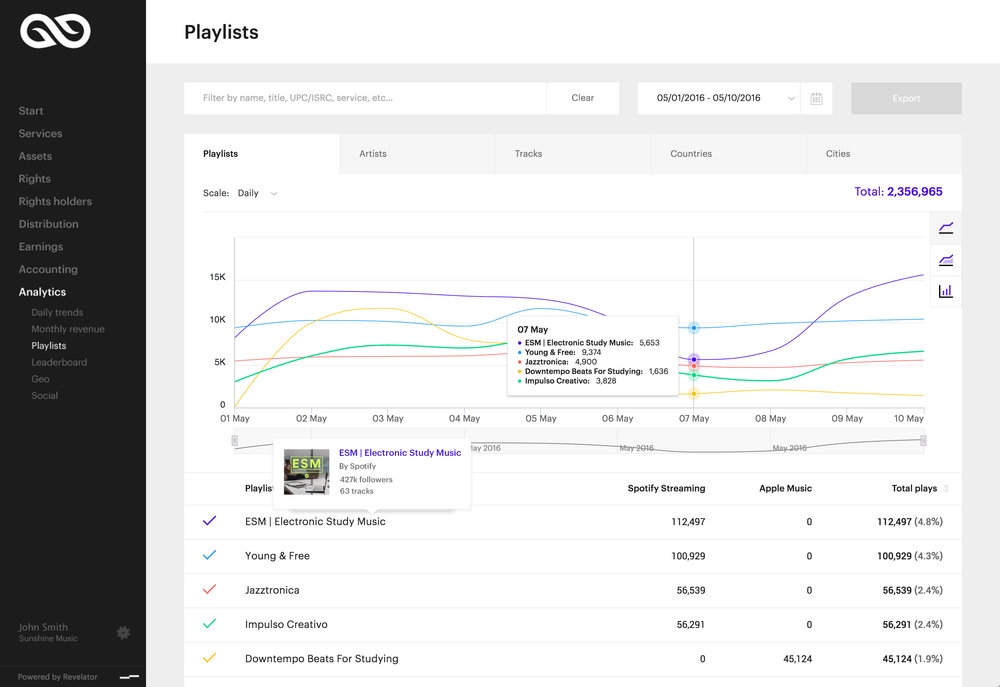Toggle ESM | Electronic Study Music checkmark
Image resolution: width=1000 pixels, height=687 pixels.
pyautogui.click(x=209, y=521)
